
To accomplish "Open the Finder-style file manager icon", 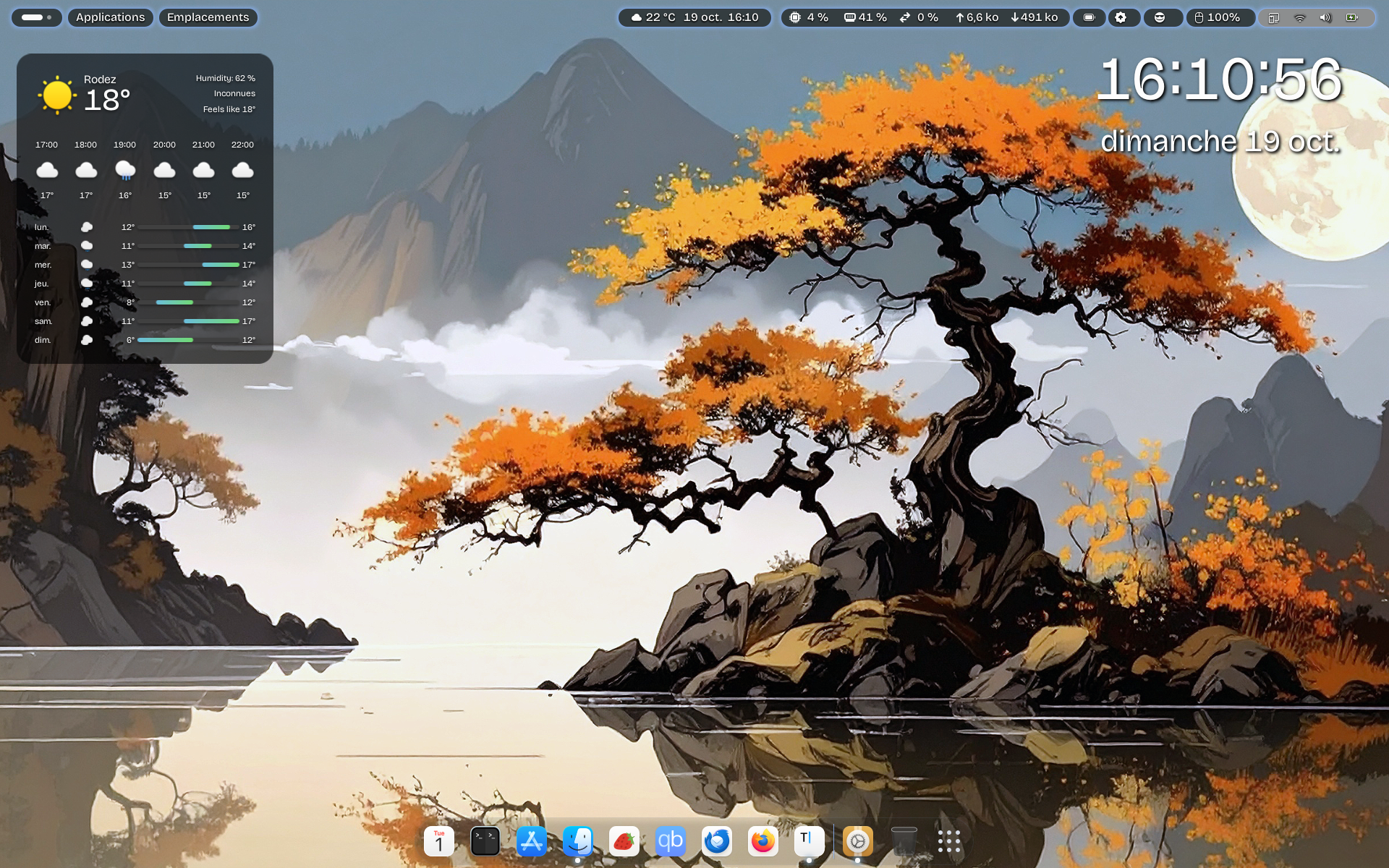I will click(577, 841).
